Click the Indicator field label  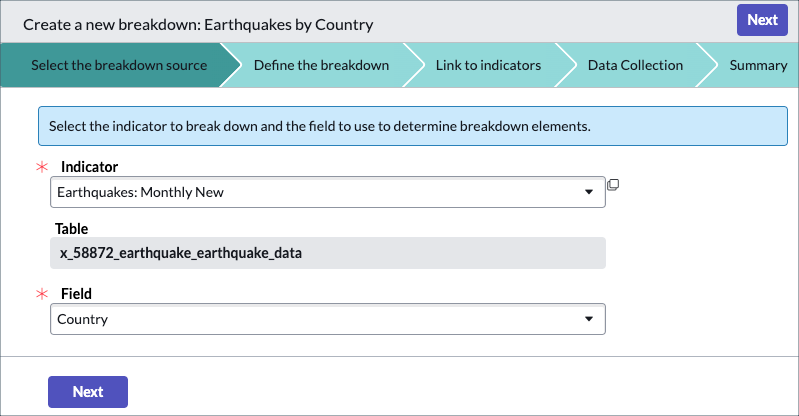[x=89, y=167]
